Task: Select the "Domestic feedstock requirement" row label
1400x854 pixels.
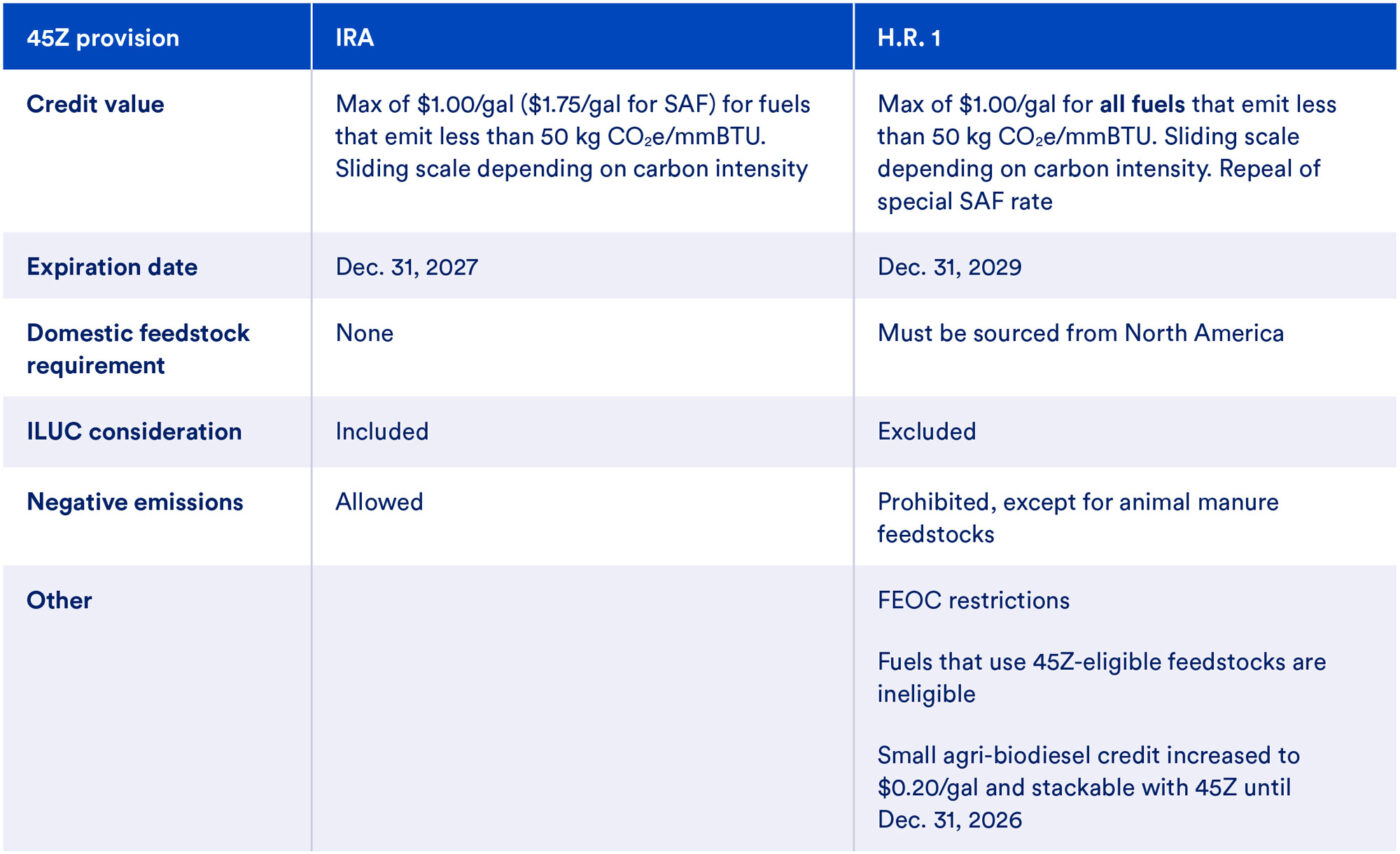Action: click(138, 349)
